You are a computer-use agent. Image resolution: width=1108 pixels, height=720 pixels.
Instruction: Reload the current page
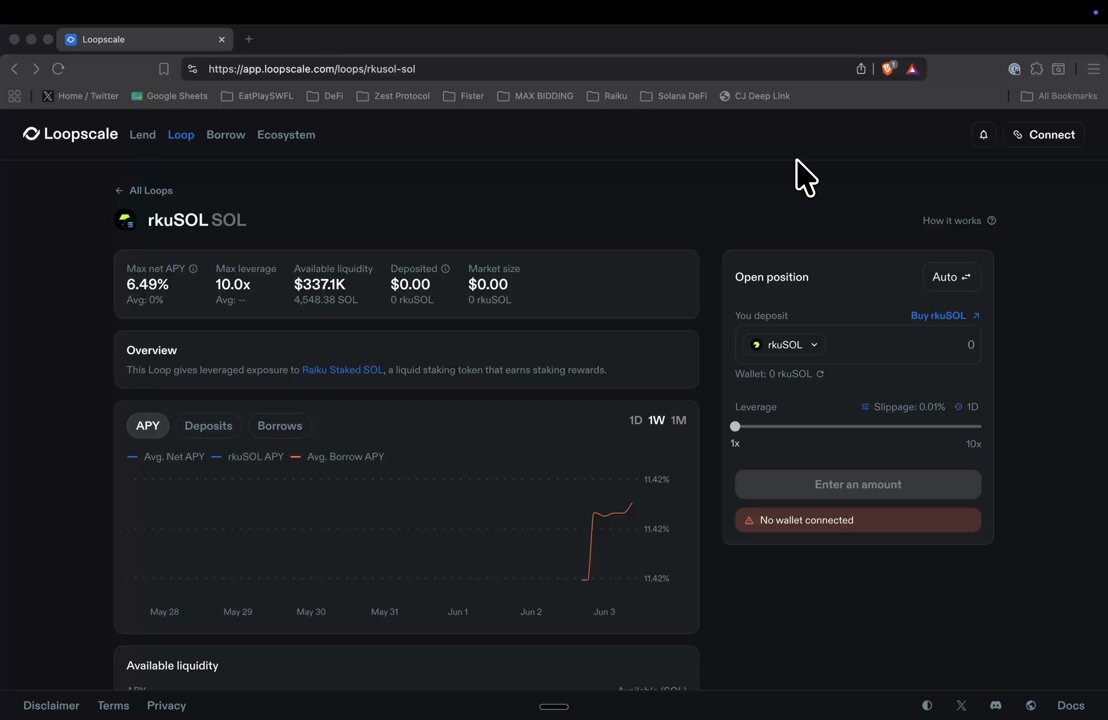point(59,69)
